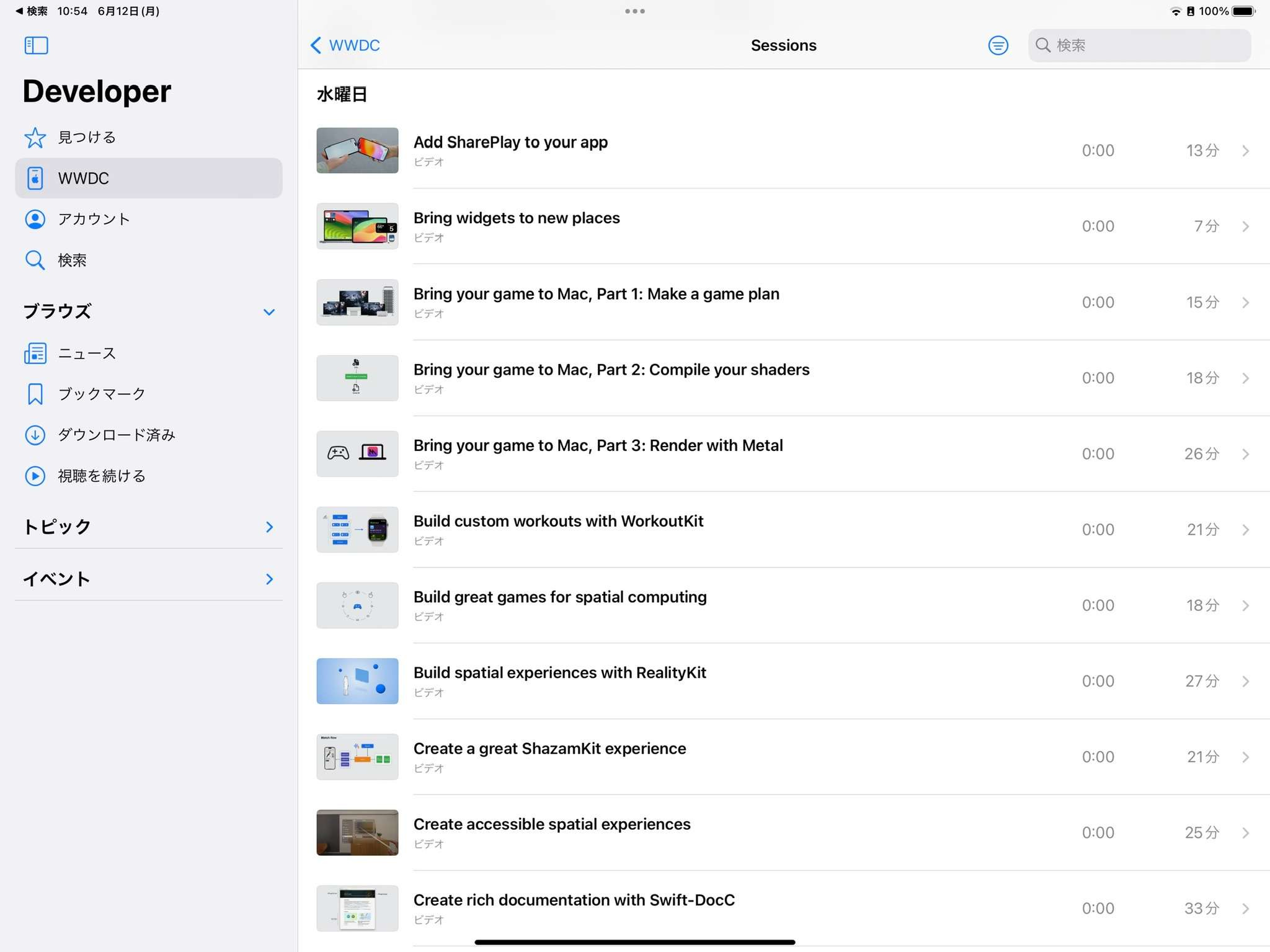Tap chevron on ShazamKit row
The height and width of the screenshot is (952, 1270).
coord(1245,757)
